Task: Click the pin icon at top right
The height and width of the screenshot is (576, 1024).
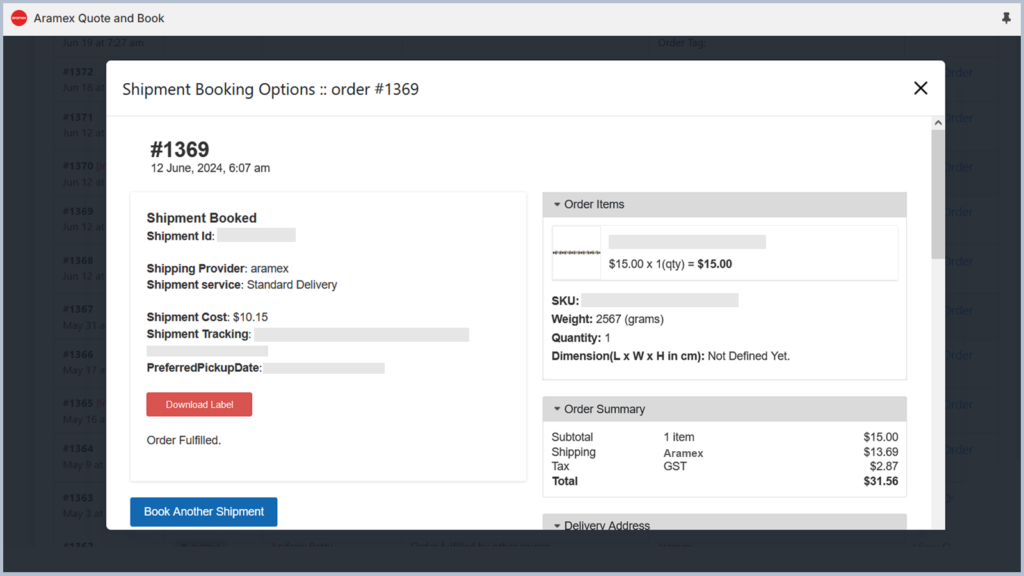Action: click(x=1007, y=18)
